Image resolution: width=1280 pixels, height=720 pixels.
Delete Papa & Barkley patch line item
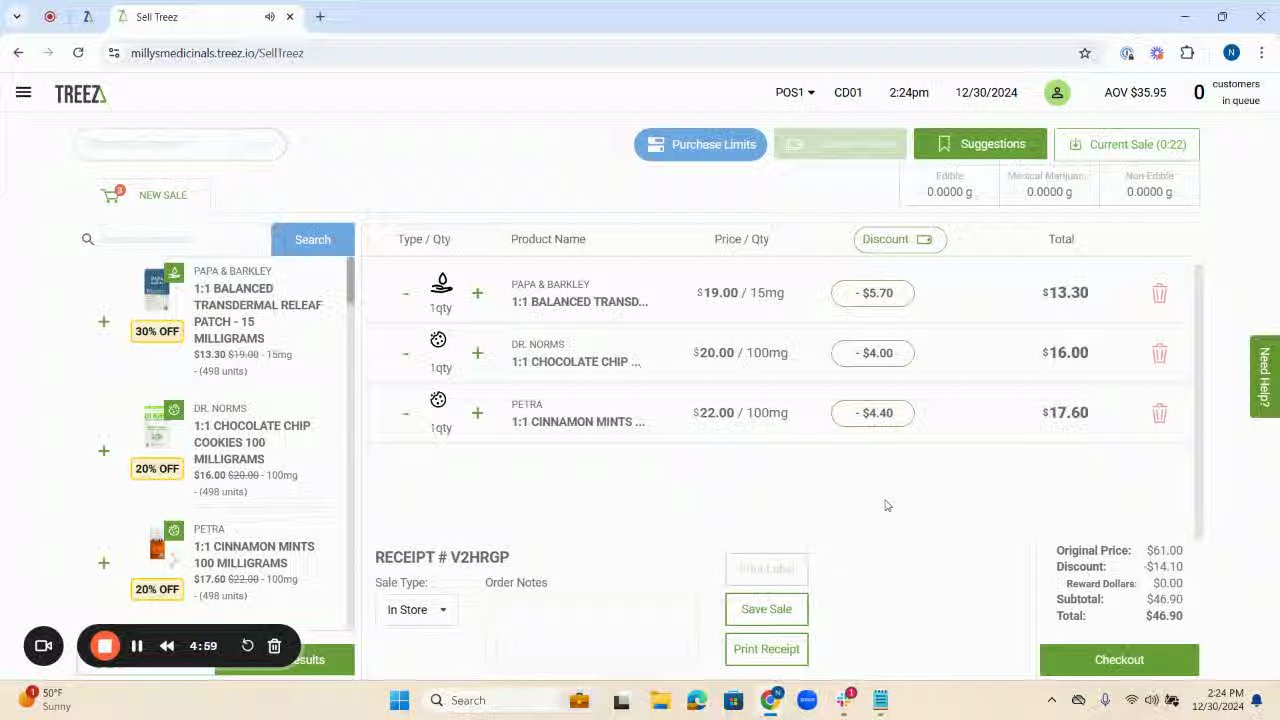[x=1159, y=293]
